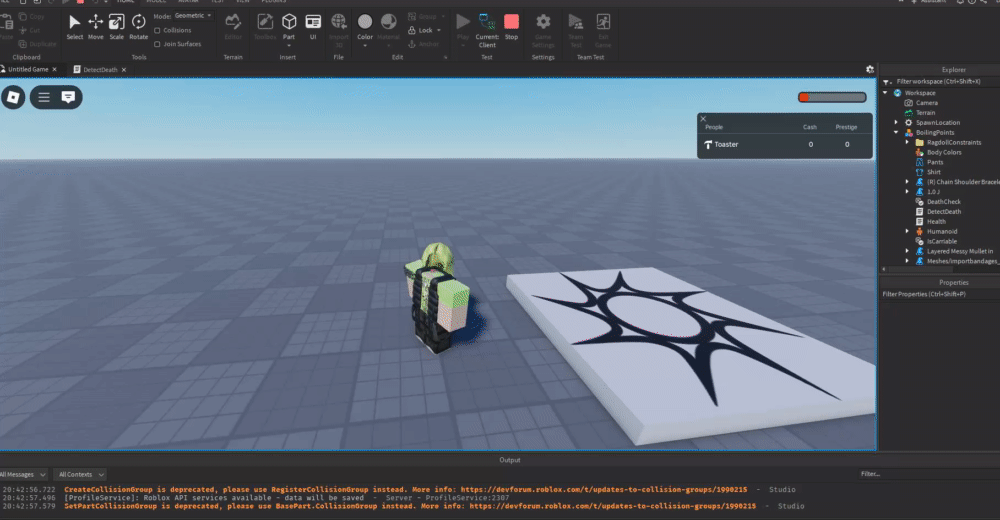This screenshot has width=1000, height=520.
Task: Open the Roblox menu button in viewport
Action: pyautogui.click(x=13, y=97)
